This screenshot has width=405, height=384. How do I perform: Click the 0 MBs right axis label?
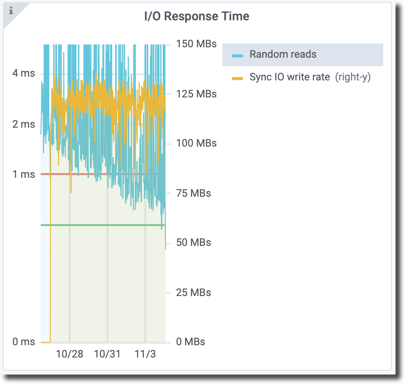[x=190, y=342]
